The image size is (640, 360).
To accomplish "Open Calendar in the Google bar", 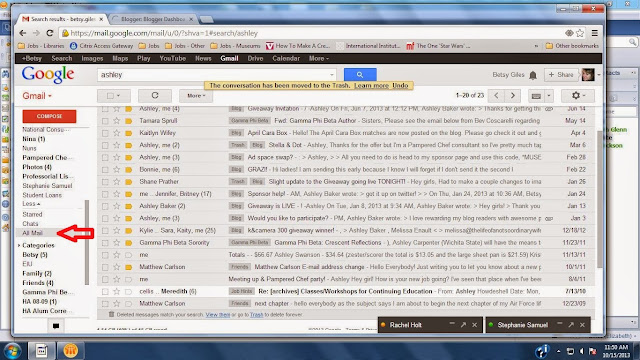I will click(286, 58).
